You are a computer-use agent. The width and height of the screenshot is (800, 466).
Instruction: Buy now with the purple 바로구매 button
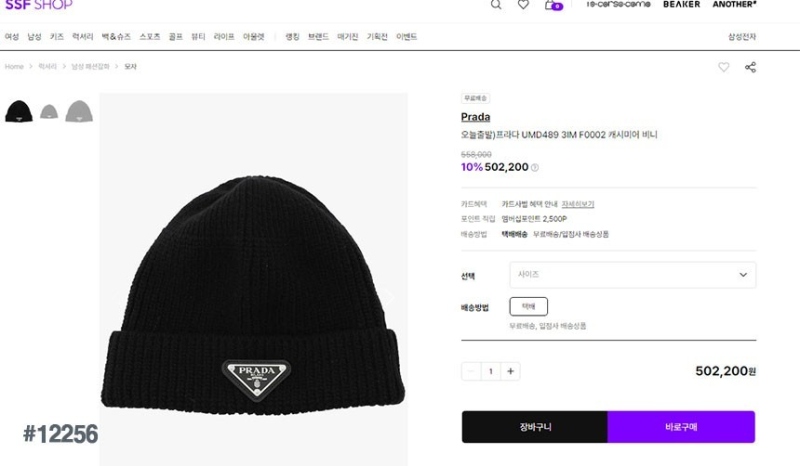681,427
